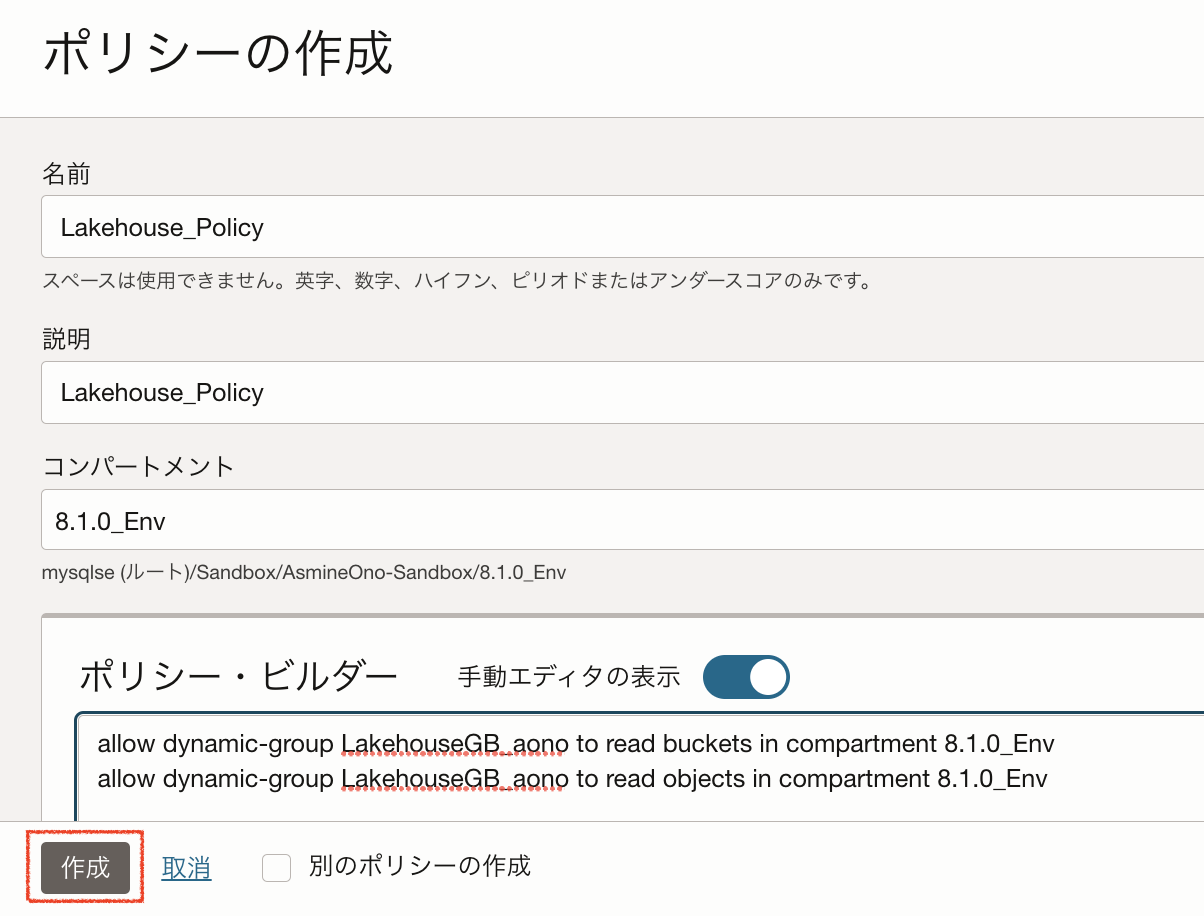Click the underlined LakehouseGB_aono in first statement
This screenshot has height=916, width=1204.
[x=454, y=744]
